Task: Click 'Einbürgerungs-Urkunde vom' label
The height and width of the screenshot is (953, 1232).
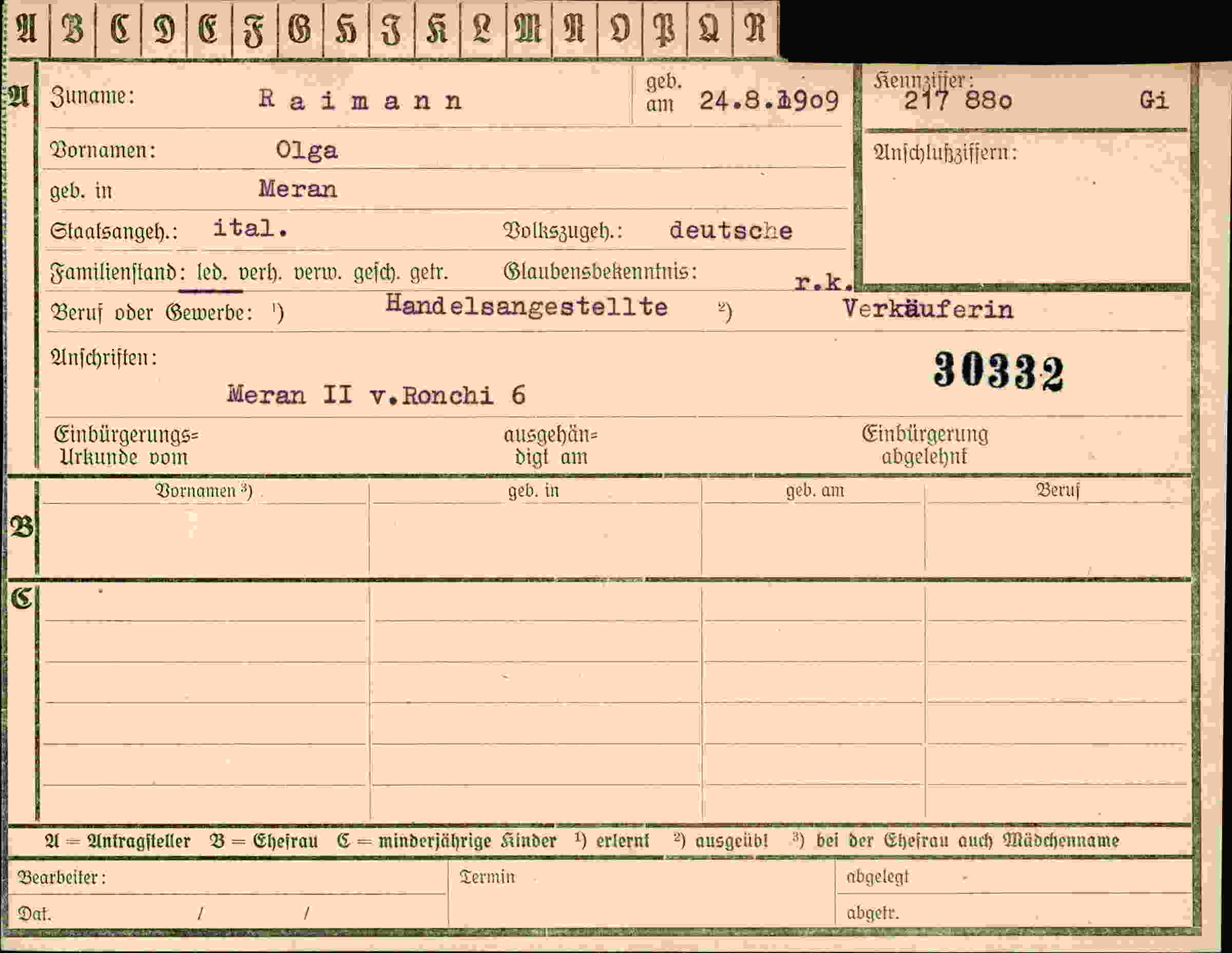Action: (x=126, y=445)
